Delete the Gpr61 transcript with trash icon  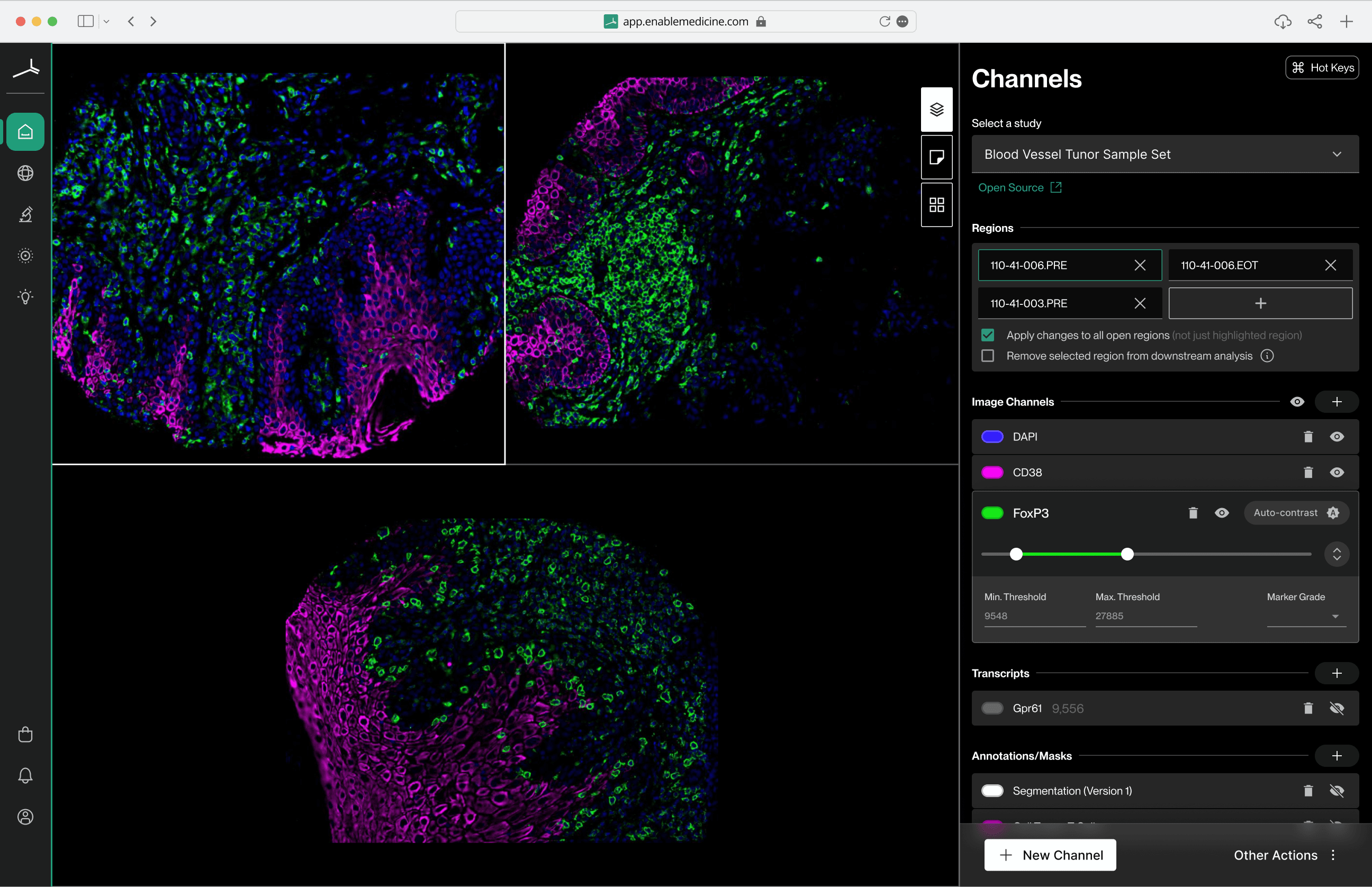pyautogui.click(x=1308, y=709)
